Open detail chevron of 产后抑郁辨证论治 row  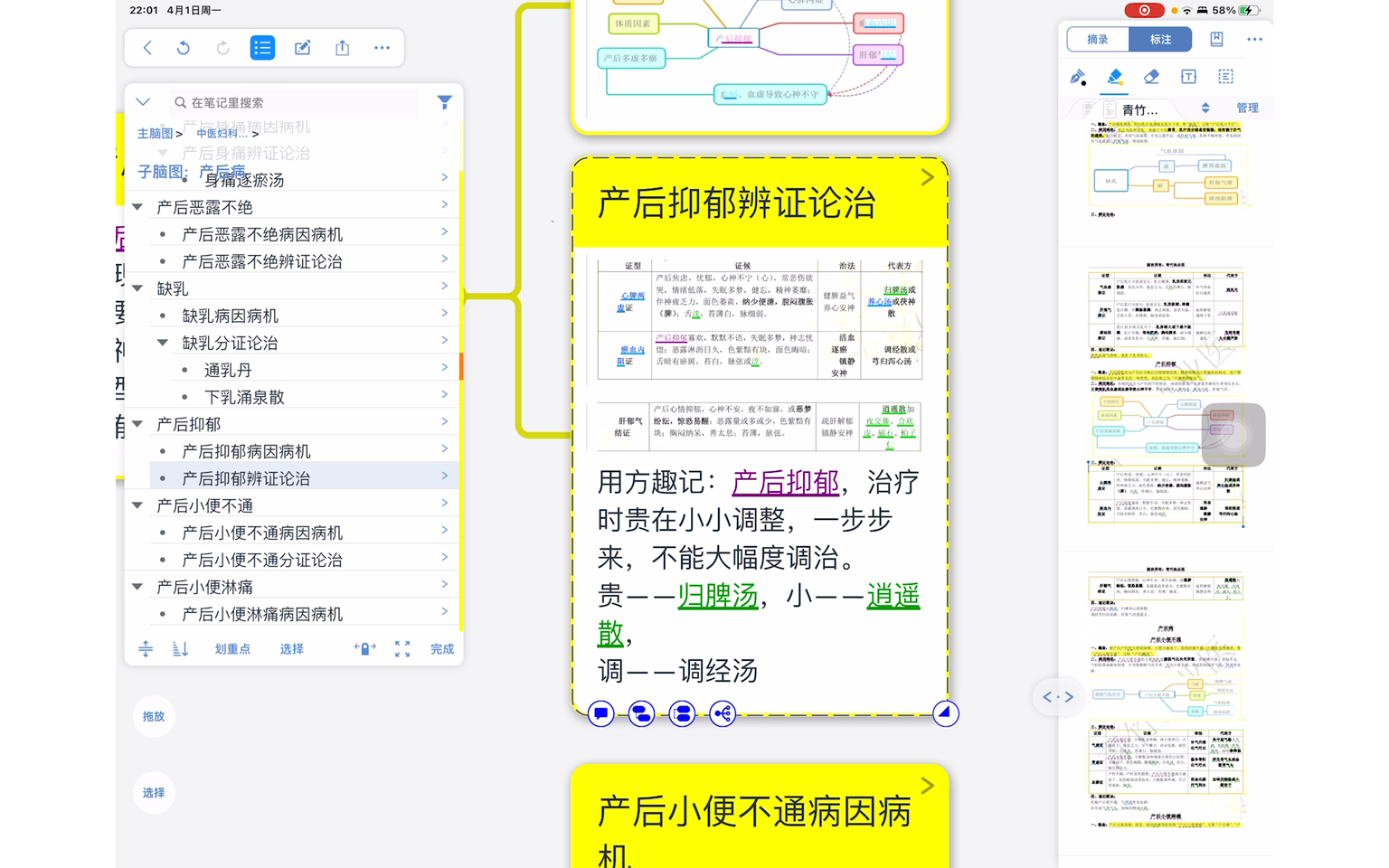pyautogui.click(x=445, y=476)
